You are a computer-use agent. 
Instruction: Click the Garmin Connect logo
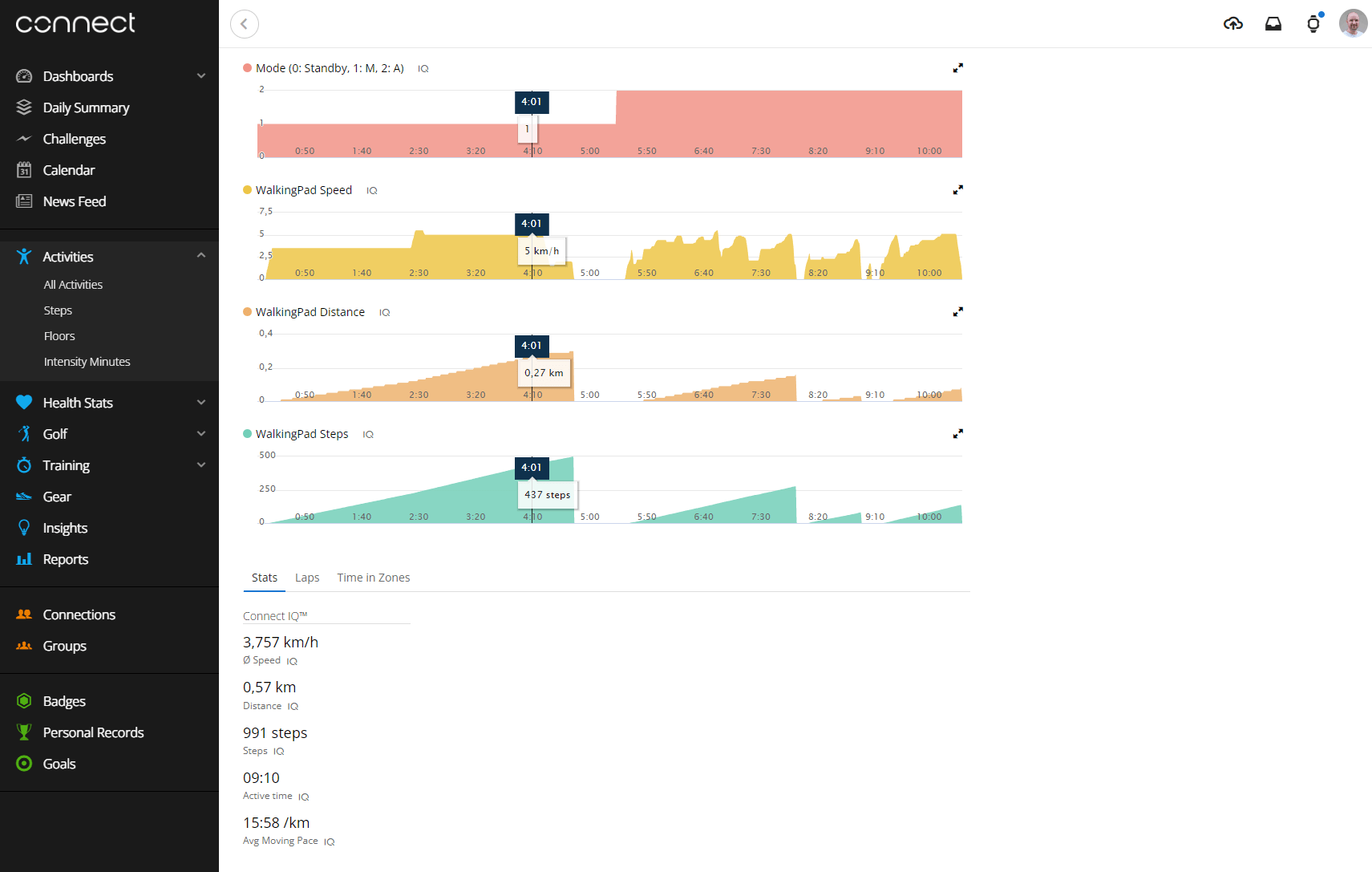tap(75, 23)
